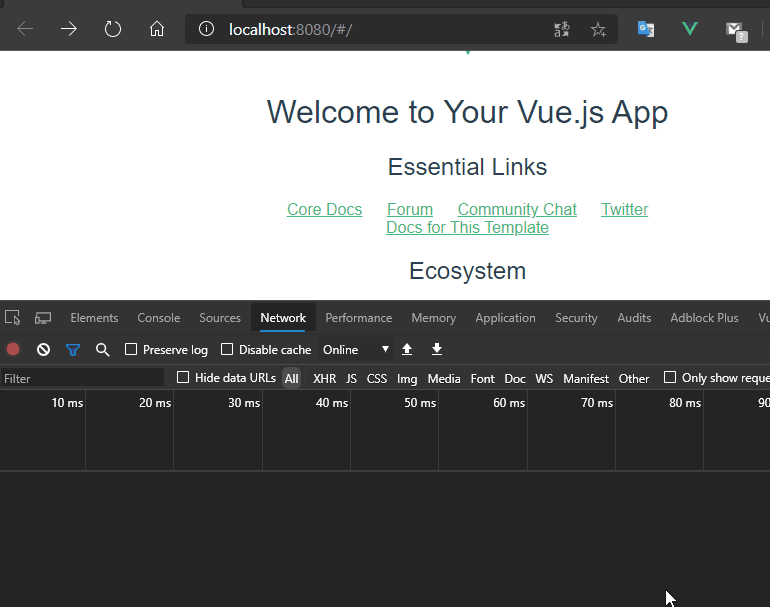Clear the network log
This screenshot has width=770, height=607.
(43, 350)
